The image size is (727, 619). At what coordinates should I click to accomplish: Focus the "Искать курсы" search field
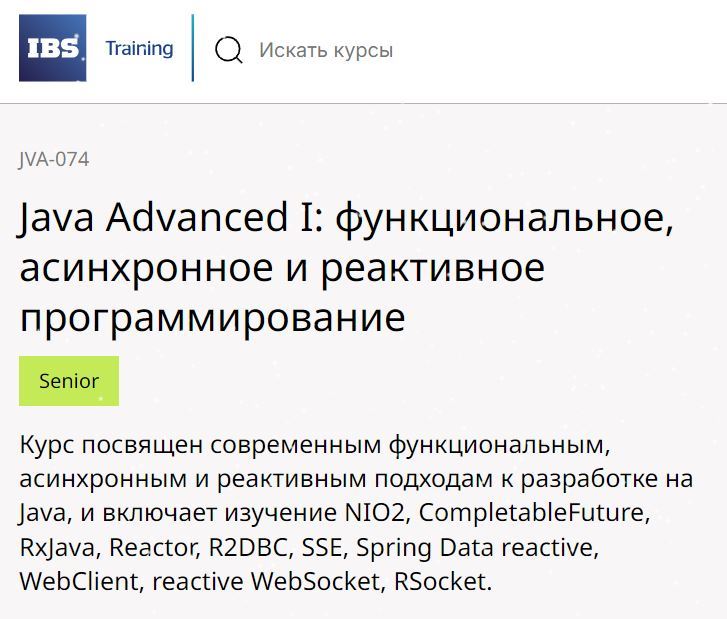click(326, 50)
